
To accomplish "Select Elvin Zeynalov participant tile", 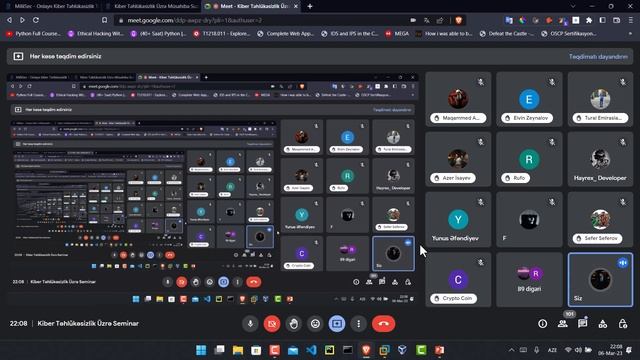I will [x=529, y=99].
